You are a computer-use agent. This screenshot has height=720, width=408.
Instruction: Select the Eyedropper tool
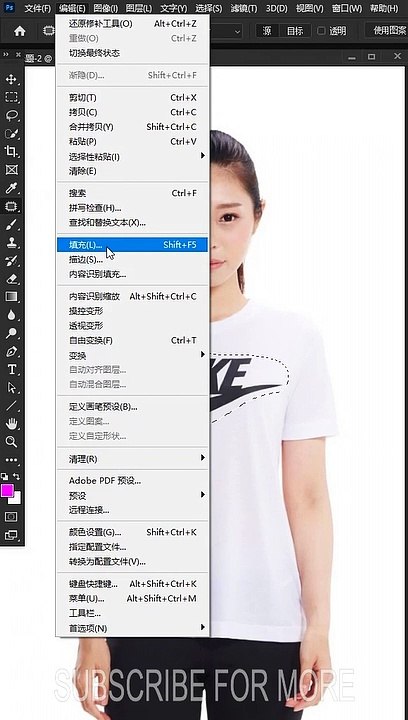coord(11,188)
